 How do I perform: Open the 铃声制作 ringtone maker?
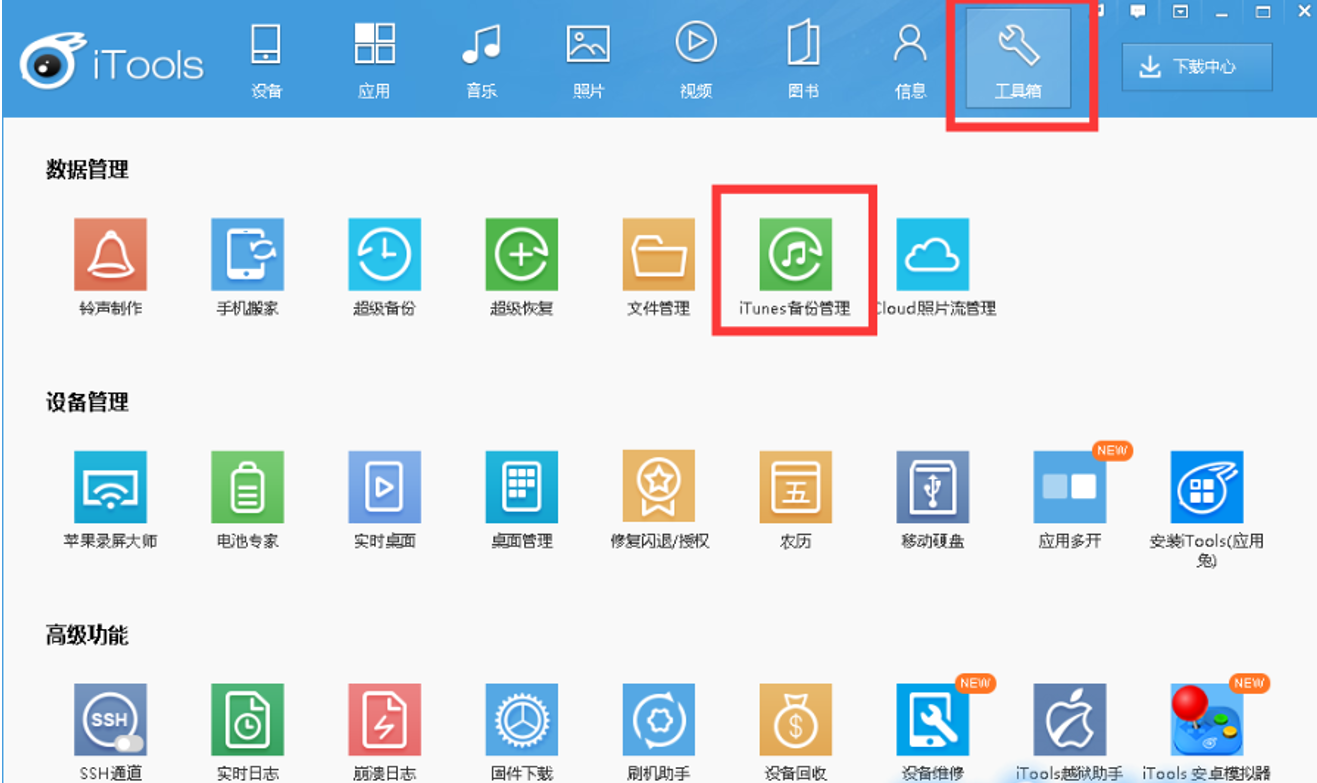pyautogui.click(x=110, y=255)
